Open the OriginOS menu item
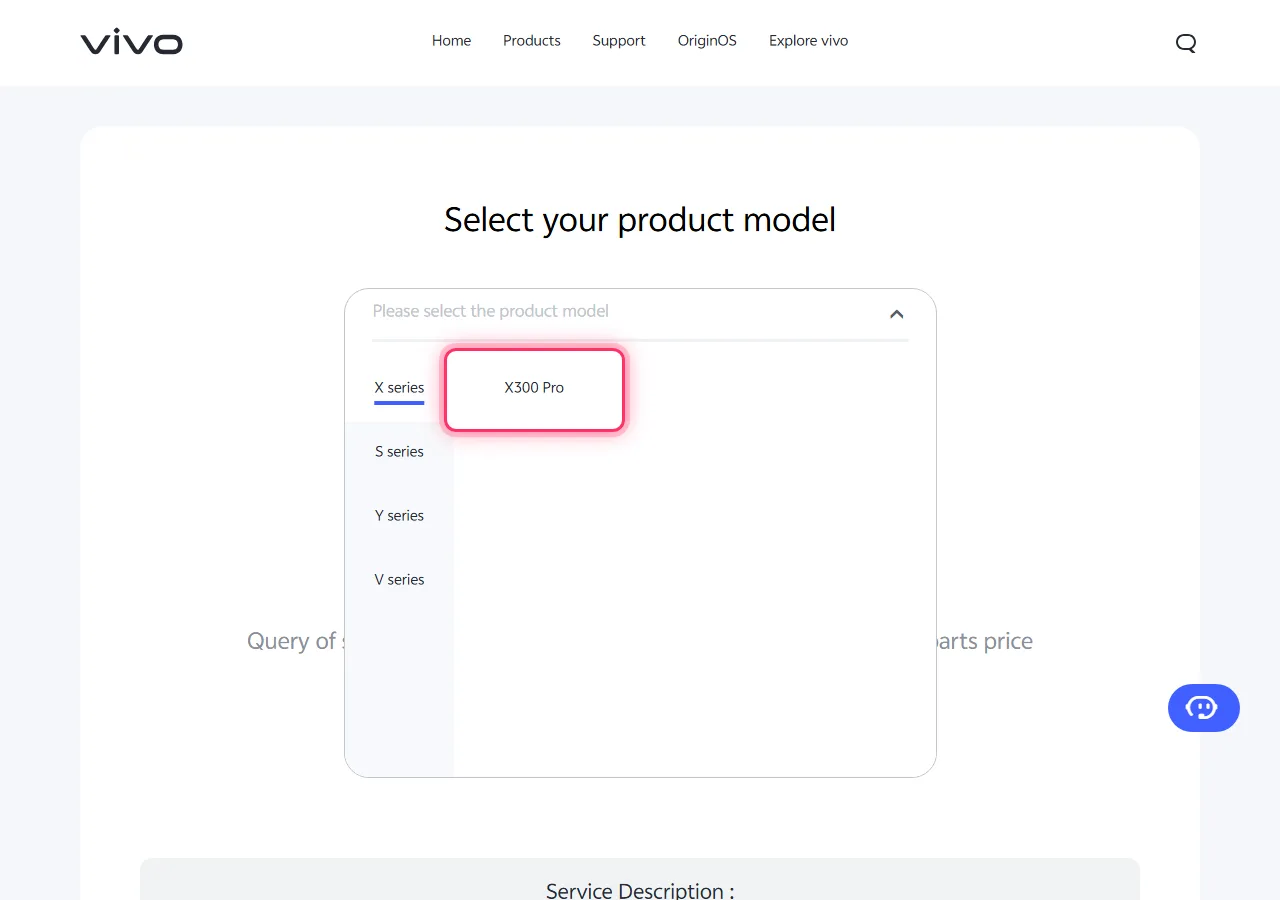The width and height of the screenshot is (1280, 900). (x=707, y=41)
